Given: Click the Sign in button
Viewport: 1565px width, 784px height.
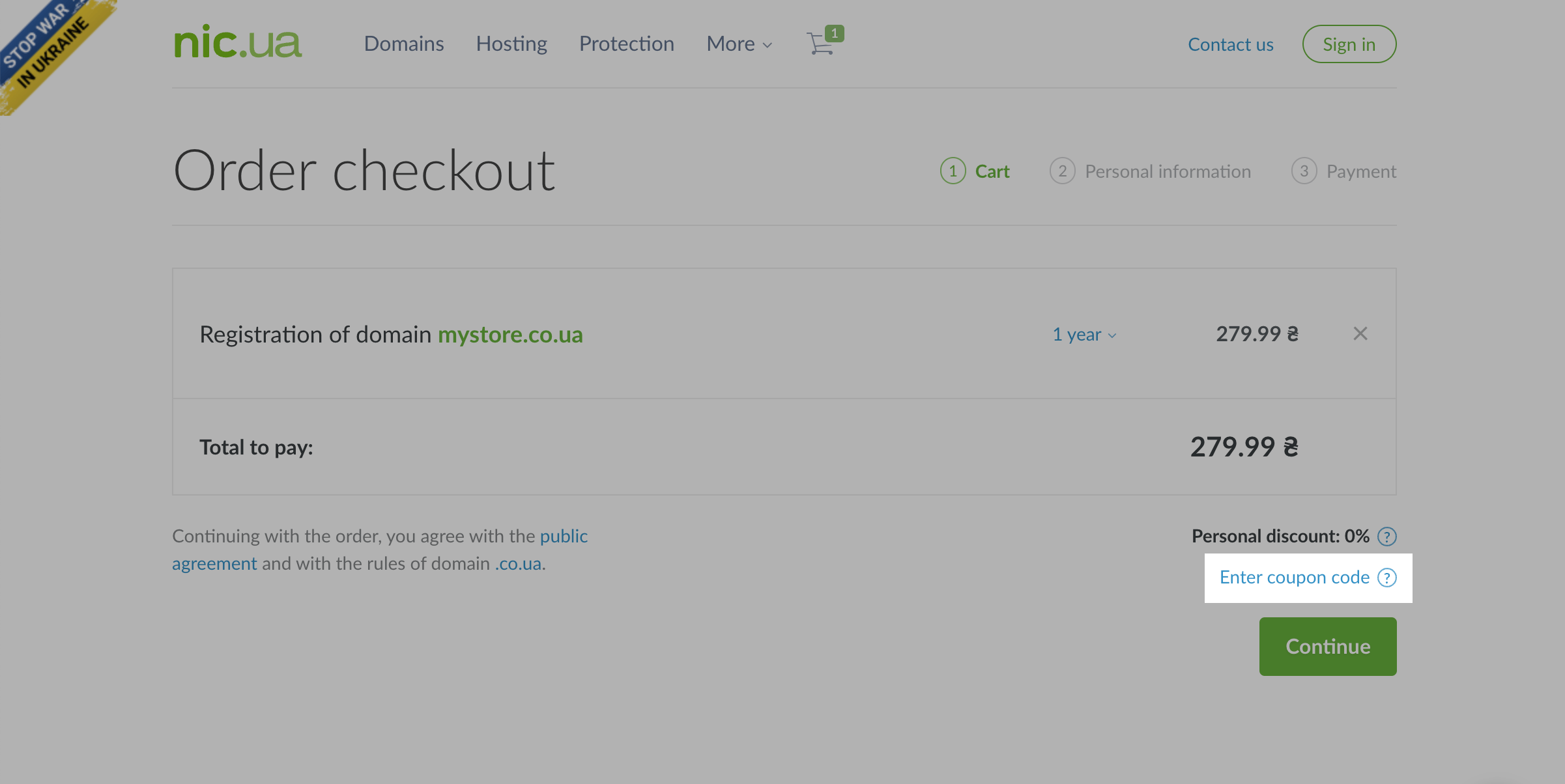Looking at the screenshot, I should tap(1349, 44).
